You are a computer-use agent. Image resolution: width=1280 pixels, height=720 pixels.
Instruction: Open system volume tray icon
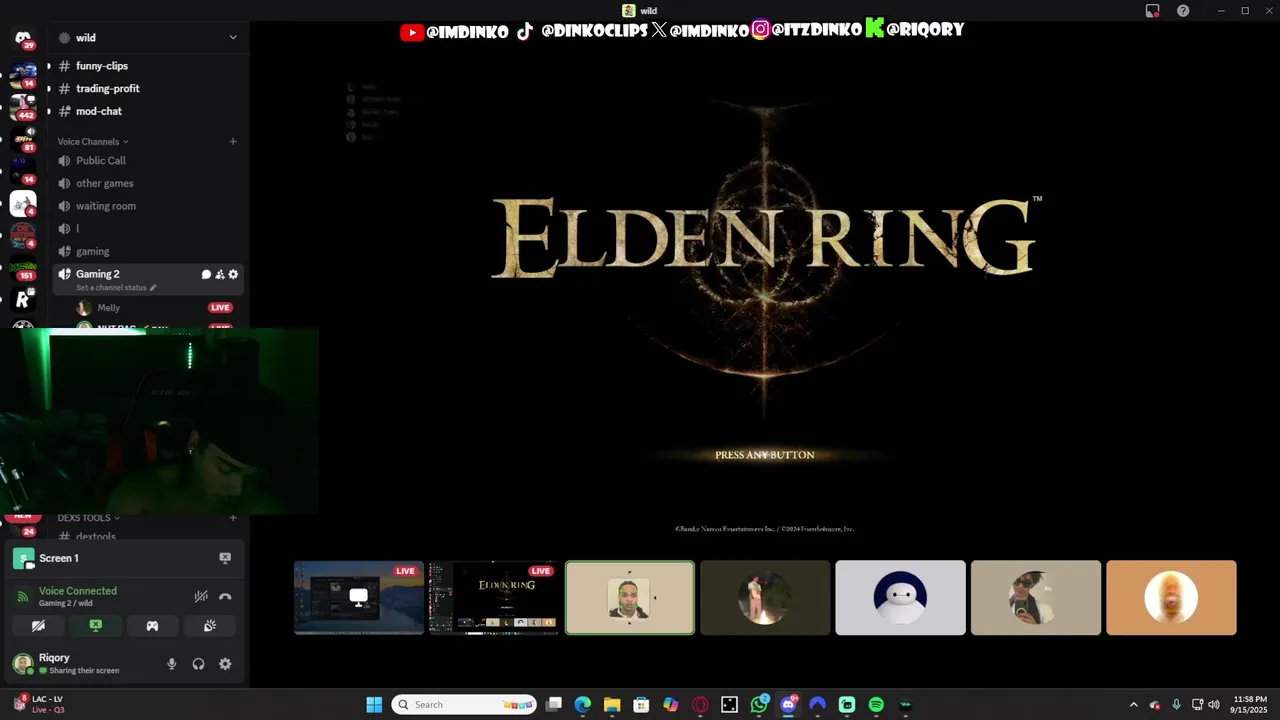click(x=1213, y=705)
